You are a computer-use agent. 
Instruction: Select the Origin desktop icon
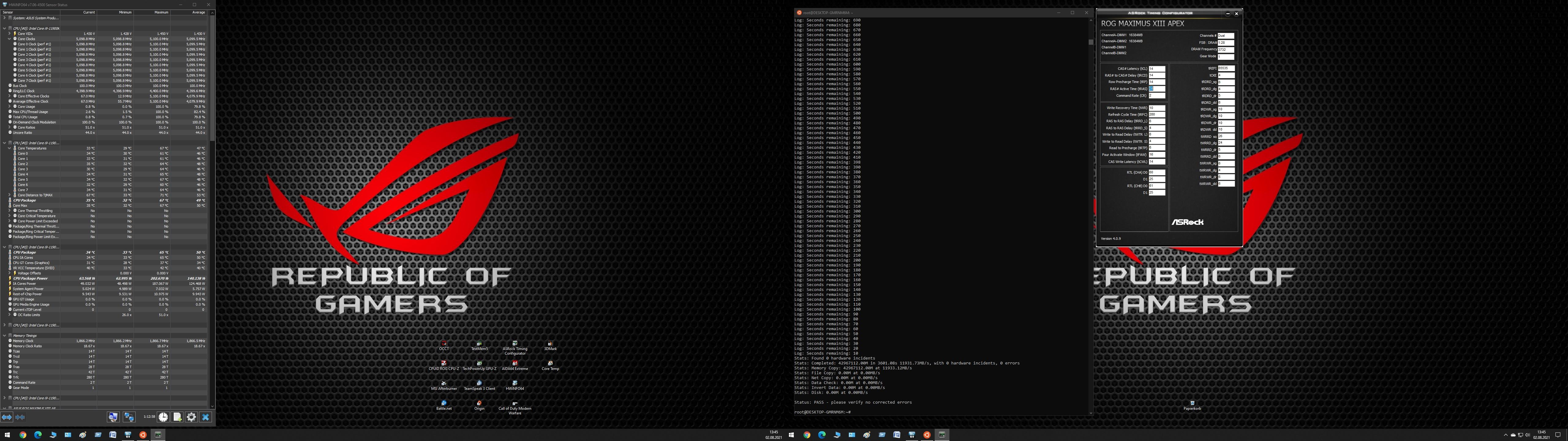[x=479, y=406]
